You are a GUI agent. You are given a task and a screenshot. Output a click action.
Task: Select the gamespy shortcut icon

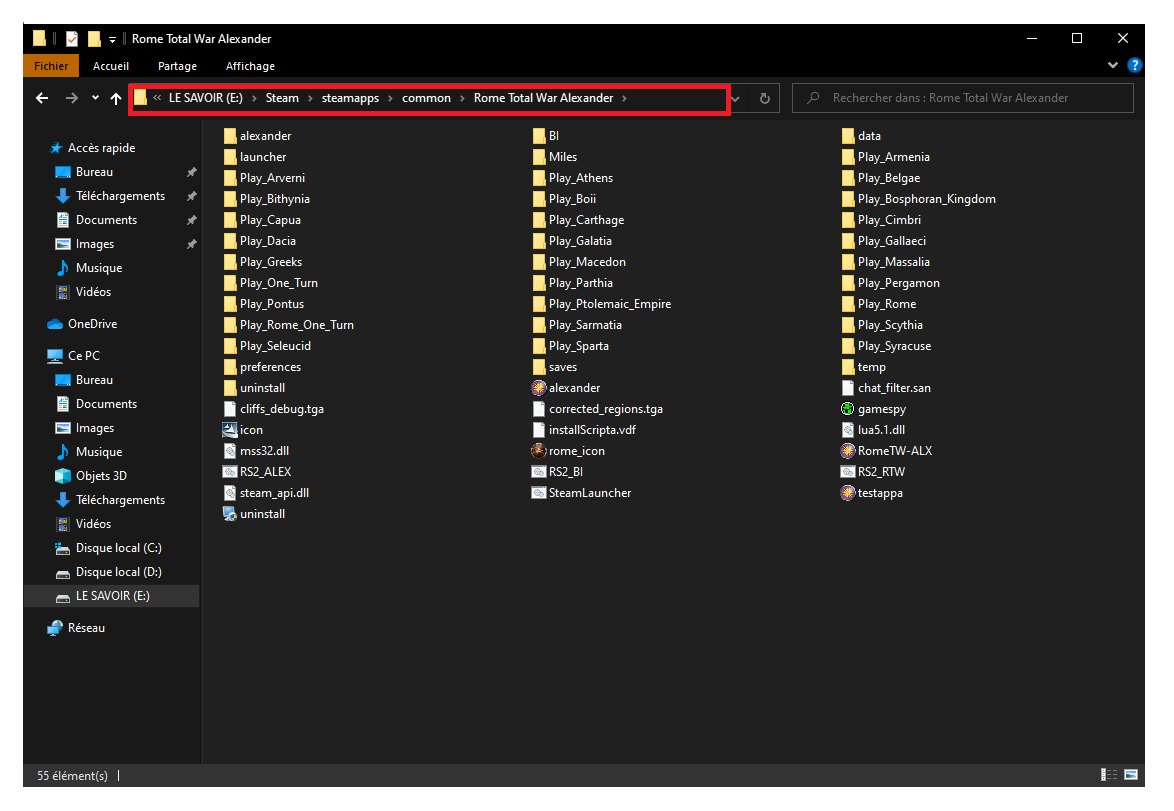tap(873, 409)
